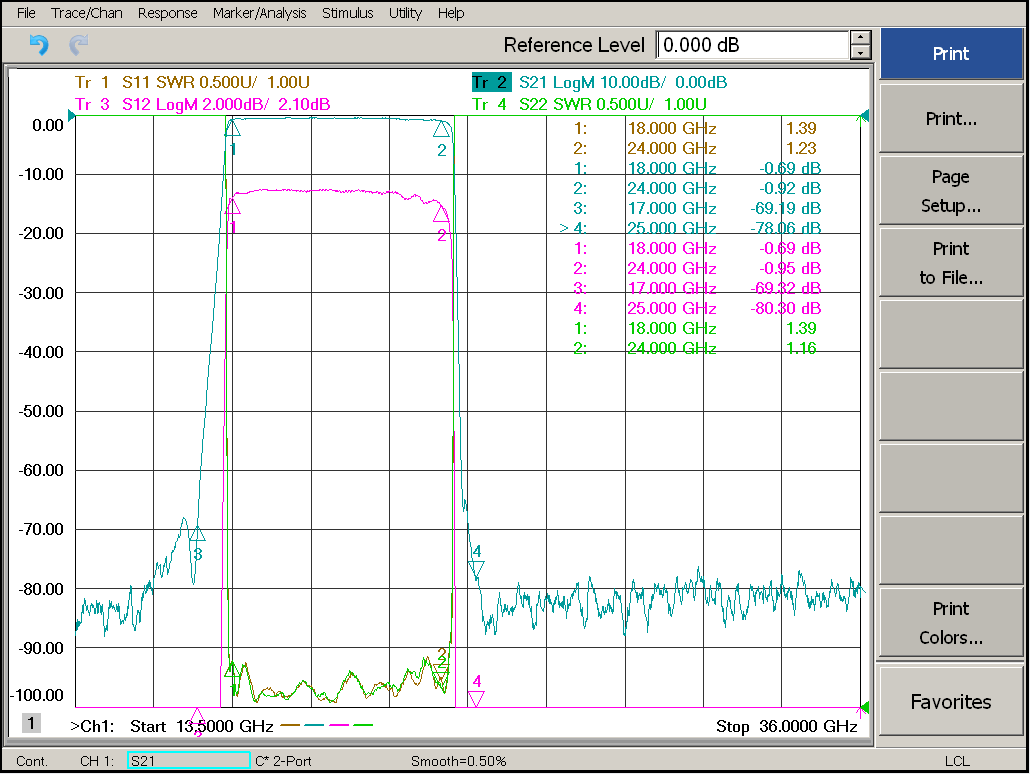
Task: Open the Stimulus menu
Action: point(347,13)
